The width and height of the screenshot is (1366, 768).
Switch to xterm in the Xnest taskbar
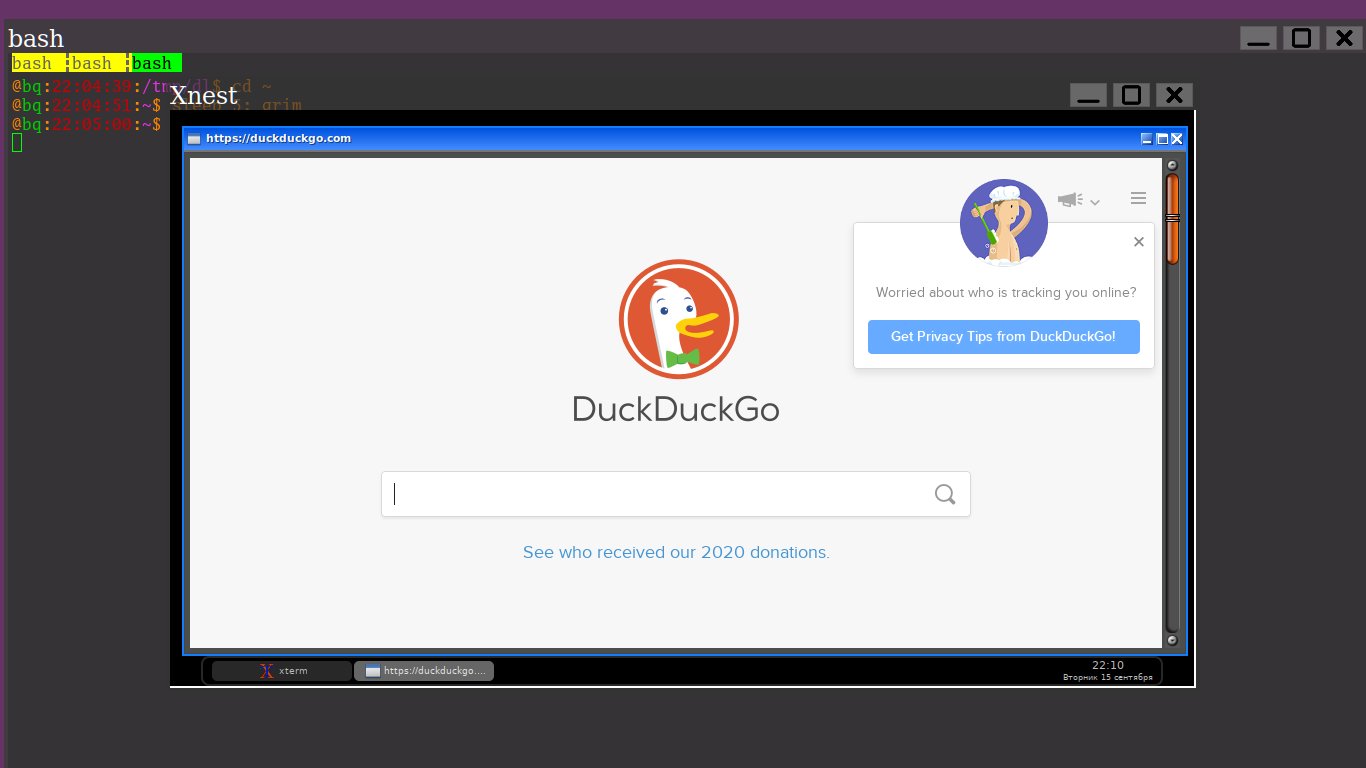(x=282, y=671)
